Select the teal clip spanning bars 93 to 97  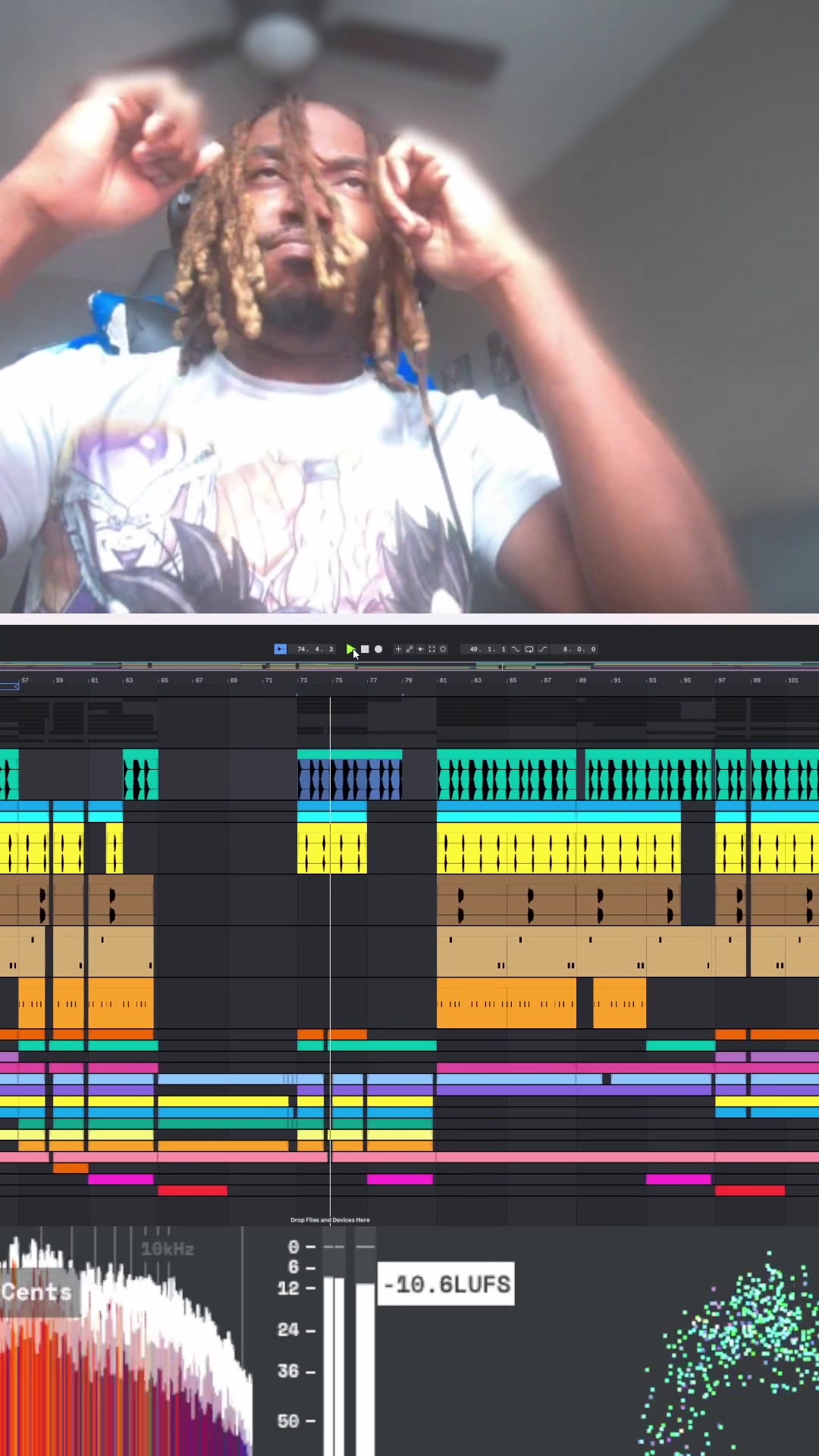tap(680, 1046)
